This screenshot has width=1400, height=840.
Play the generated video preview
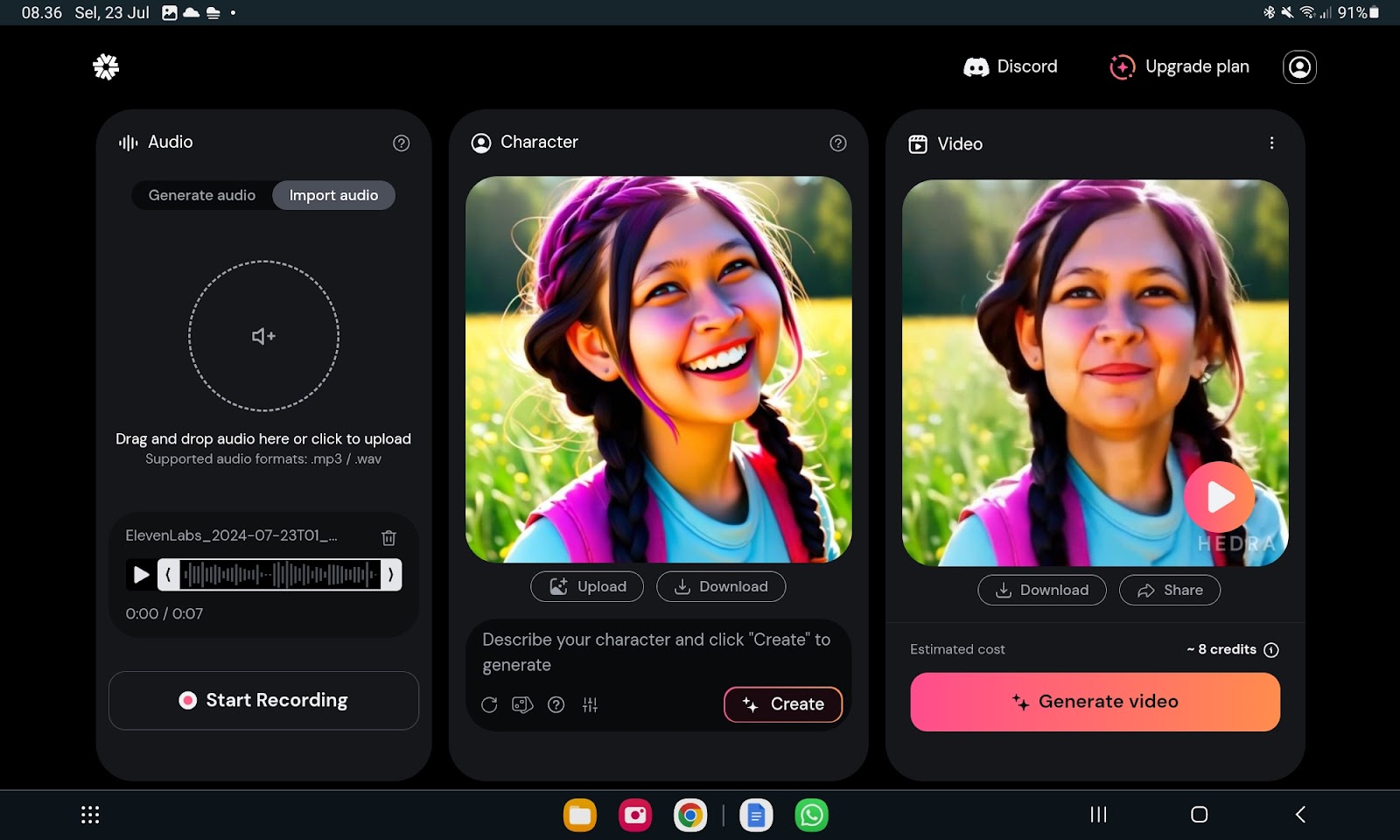(x=1219, y=497)
